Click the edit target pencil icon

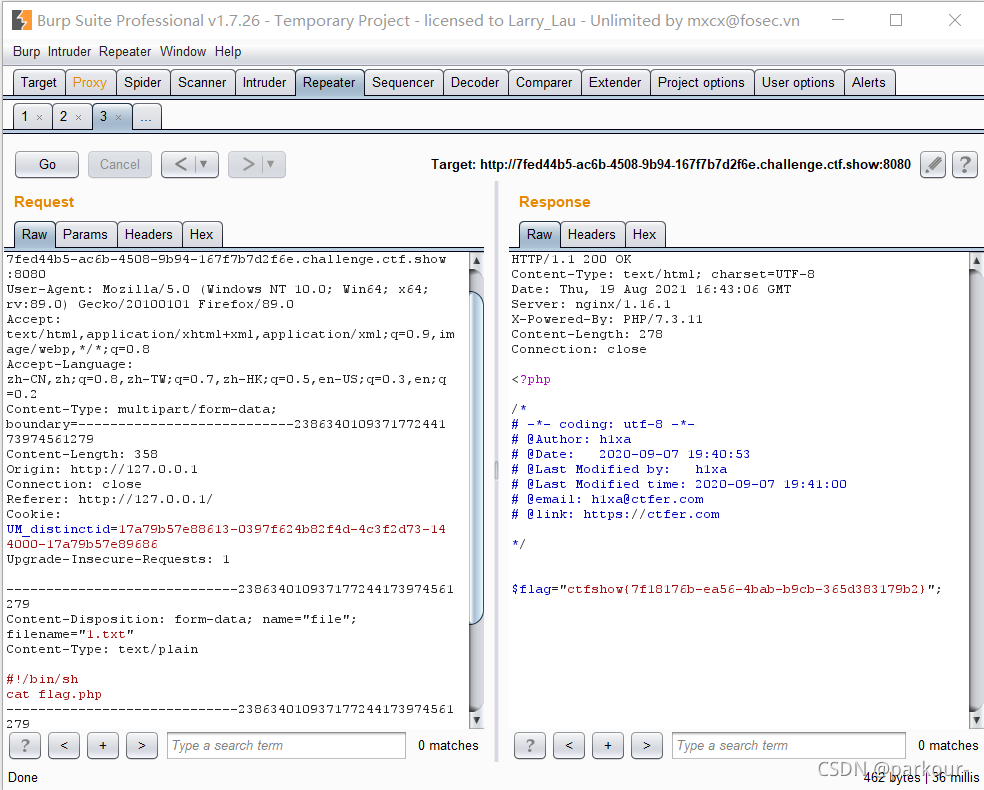933,164
